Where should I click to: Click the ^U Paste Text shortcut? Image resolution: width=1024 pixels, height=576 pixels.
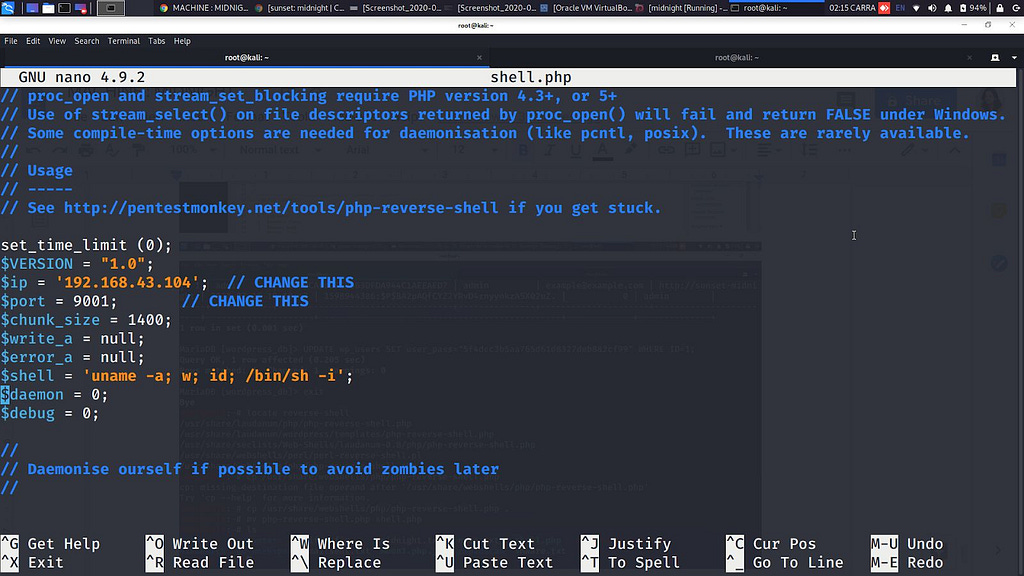(x=495, y=562)
